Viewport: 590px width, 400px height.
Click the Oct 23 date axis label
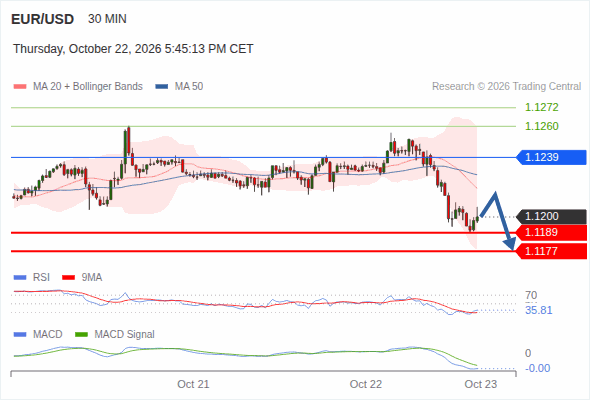(x=481, y=384)
